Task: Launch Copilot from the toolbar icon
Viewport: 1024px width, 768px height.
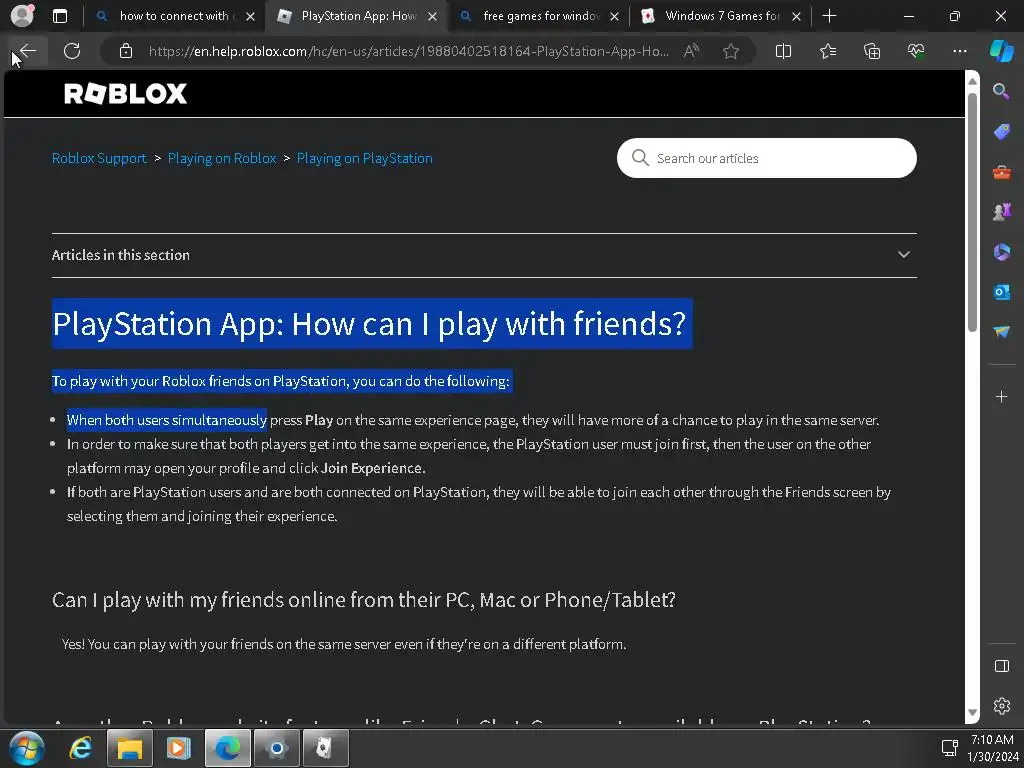Action: 1001,51
